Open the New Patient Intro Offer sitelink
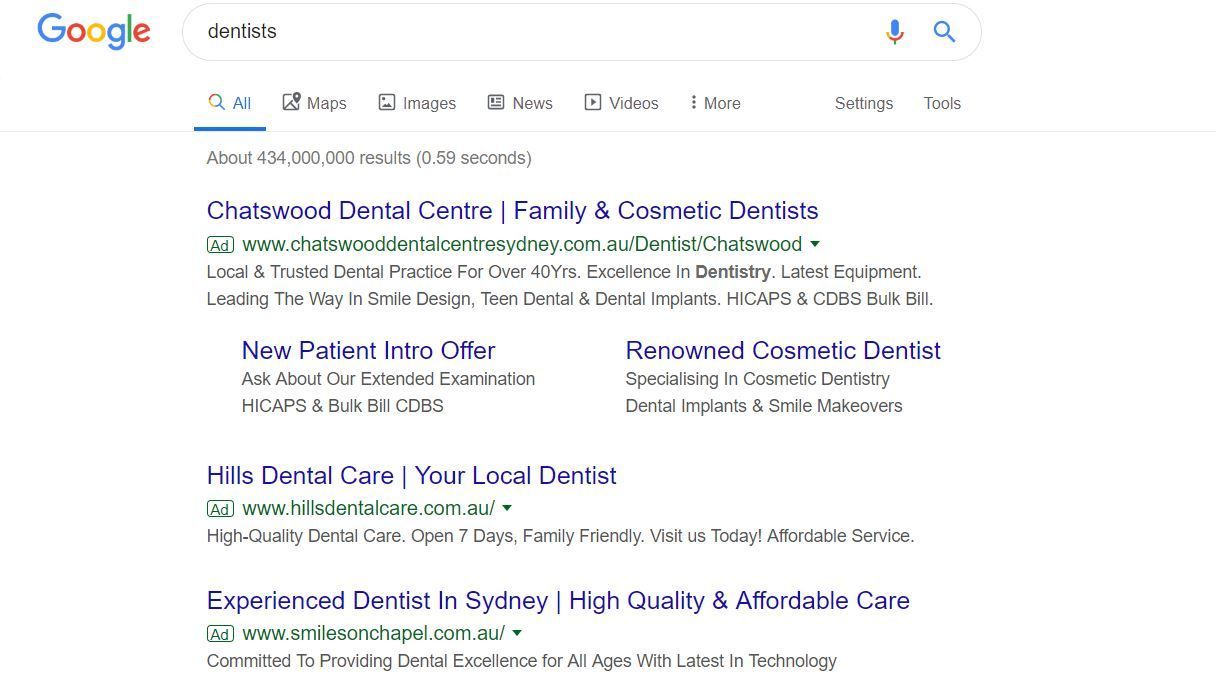This screenshot has width=1216, height=680. click(368, 351)
